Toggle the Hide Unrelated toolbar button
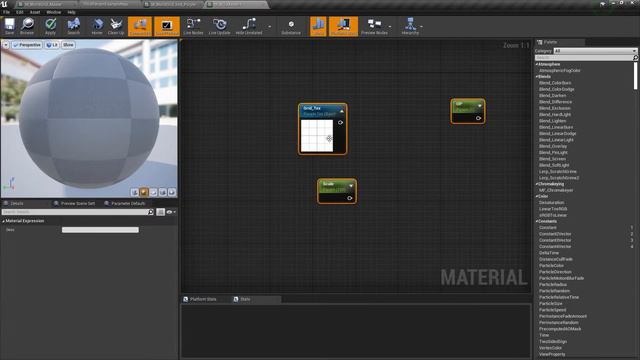This screenshot has height=360, width=640. tap(249, 26)
